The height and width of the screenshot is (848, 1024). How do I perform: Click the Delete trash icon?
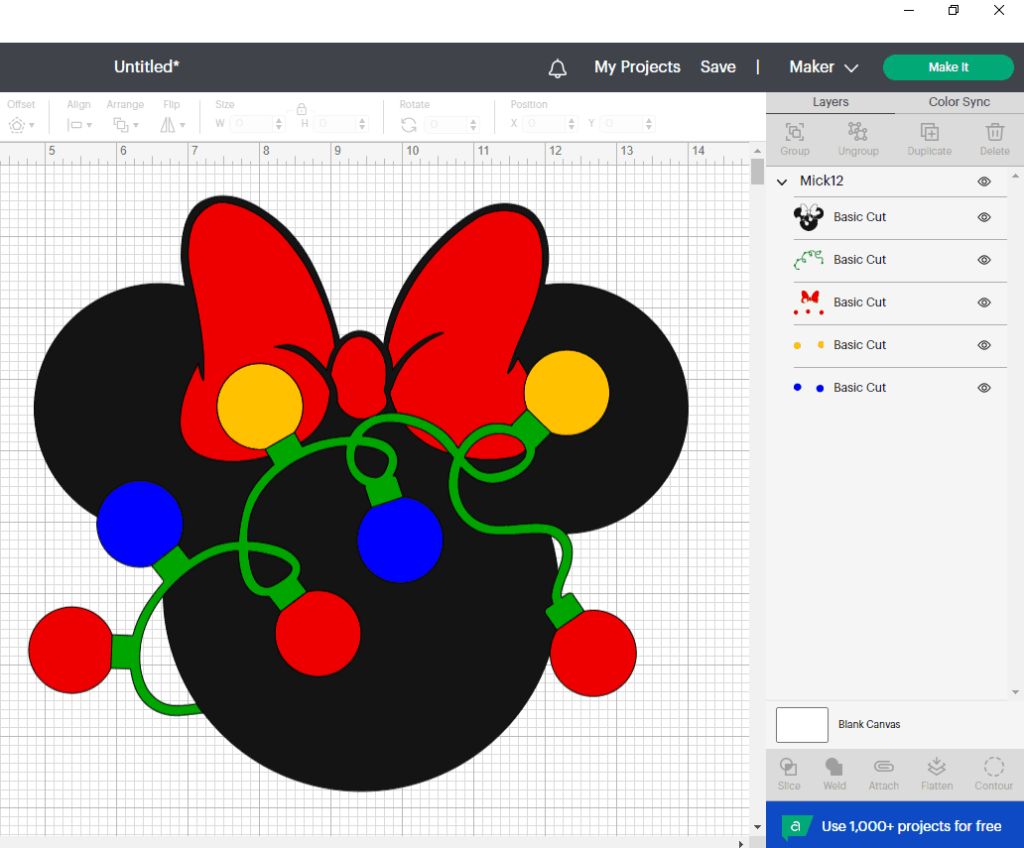coord(994,133)
